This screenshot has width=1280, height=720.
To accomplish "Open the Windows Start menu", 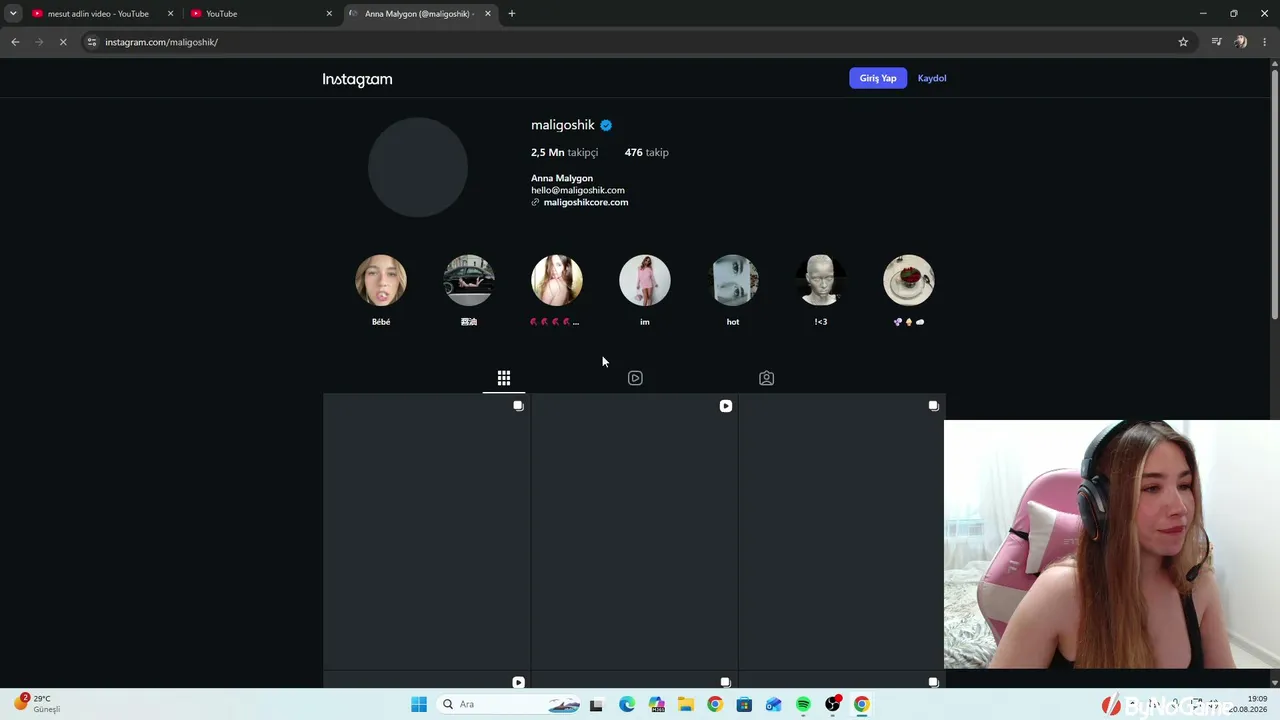I will 419,704.
